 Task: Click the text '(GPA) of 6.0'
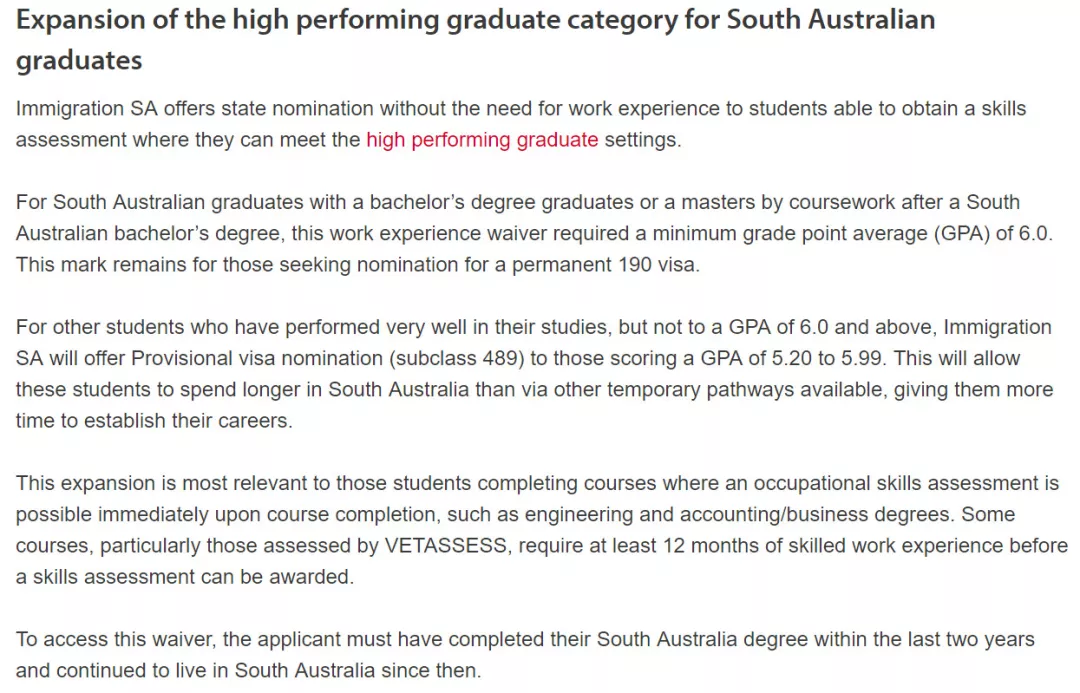991,234
